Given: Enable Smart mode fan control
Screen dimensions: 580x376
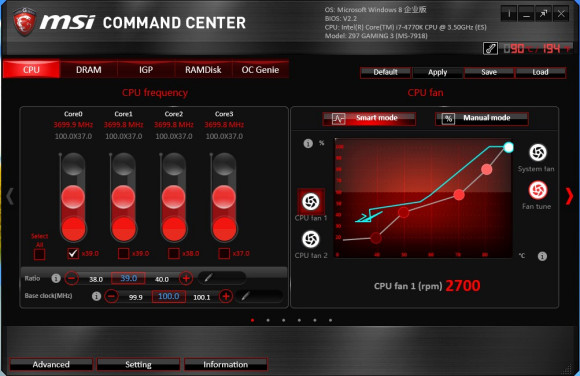Looking at the screenshot, I should (x=369, y=118).
